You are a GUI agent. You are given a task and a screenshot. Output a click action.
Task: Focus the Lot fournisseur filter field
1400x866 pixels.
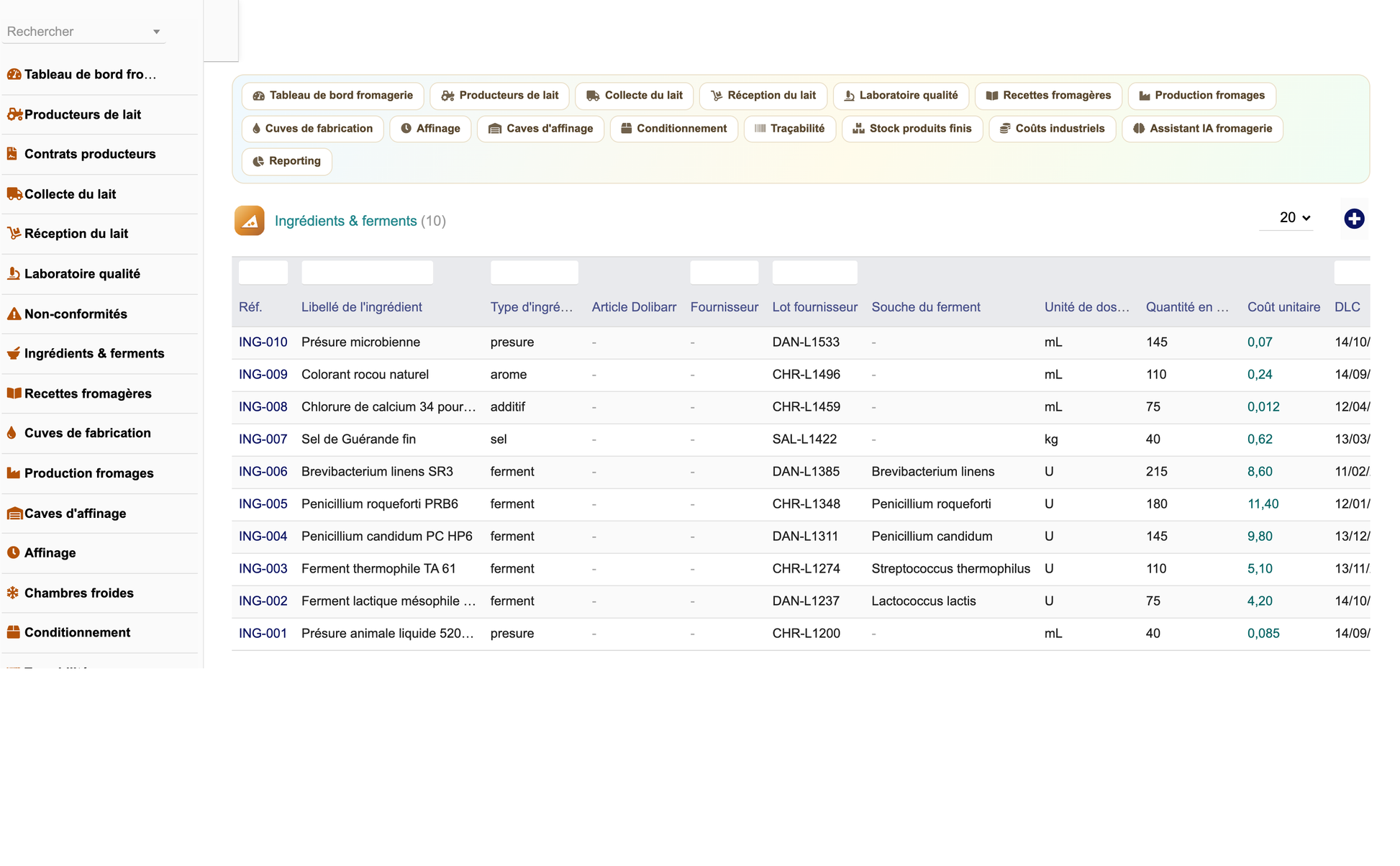tap(814, 273)
